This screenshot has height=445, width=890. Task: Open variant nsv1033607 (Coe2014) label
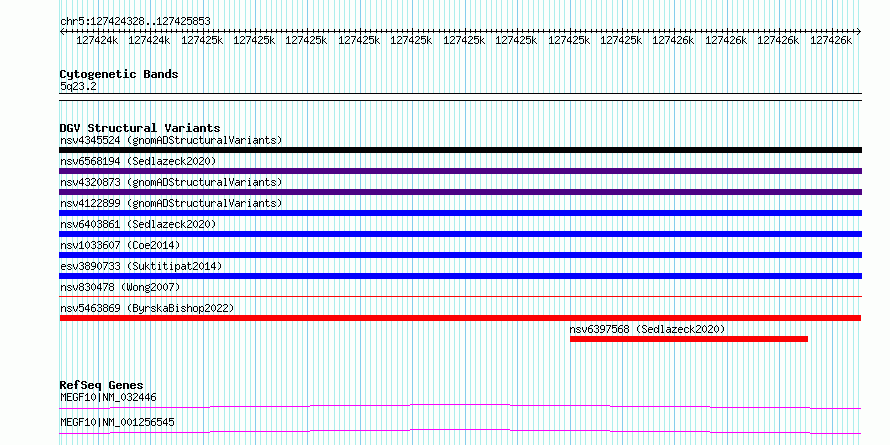[x=120, y=245]
